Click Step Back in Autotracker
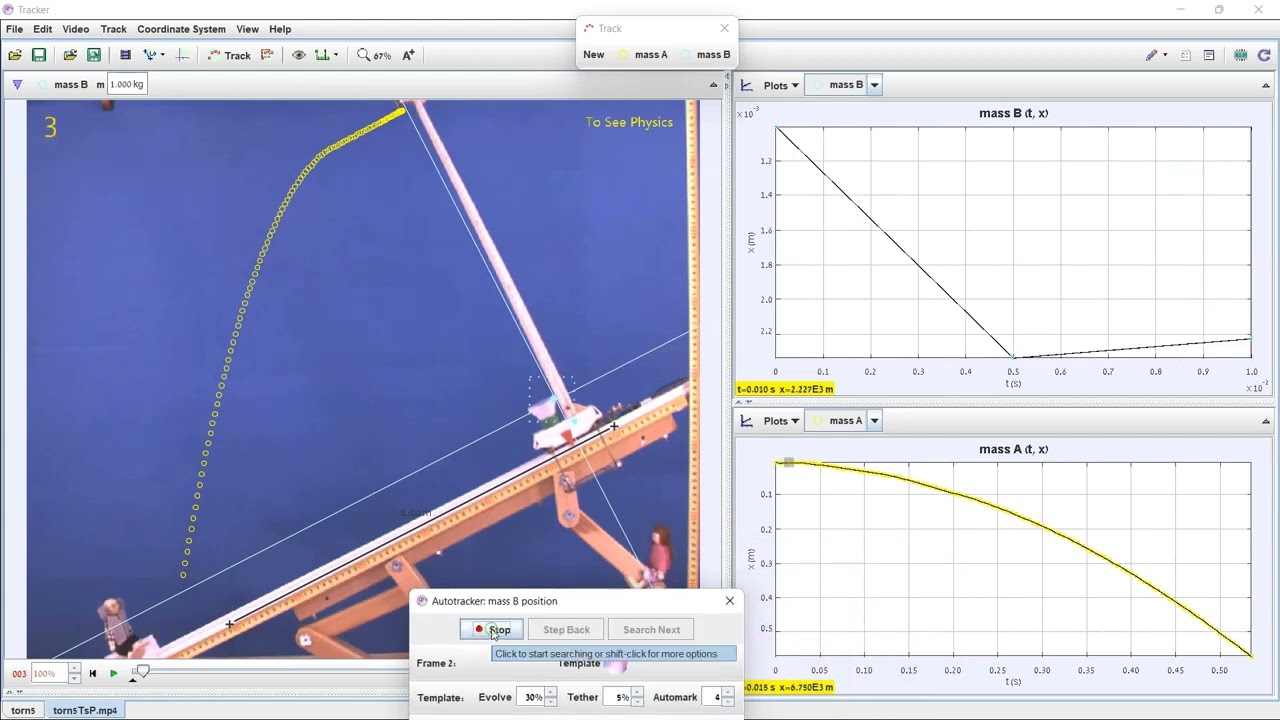This screenshot has width=1280, height=720. point(566,630)
